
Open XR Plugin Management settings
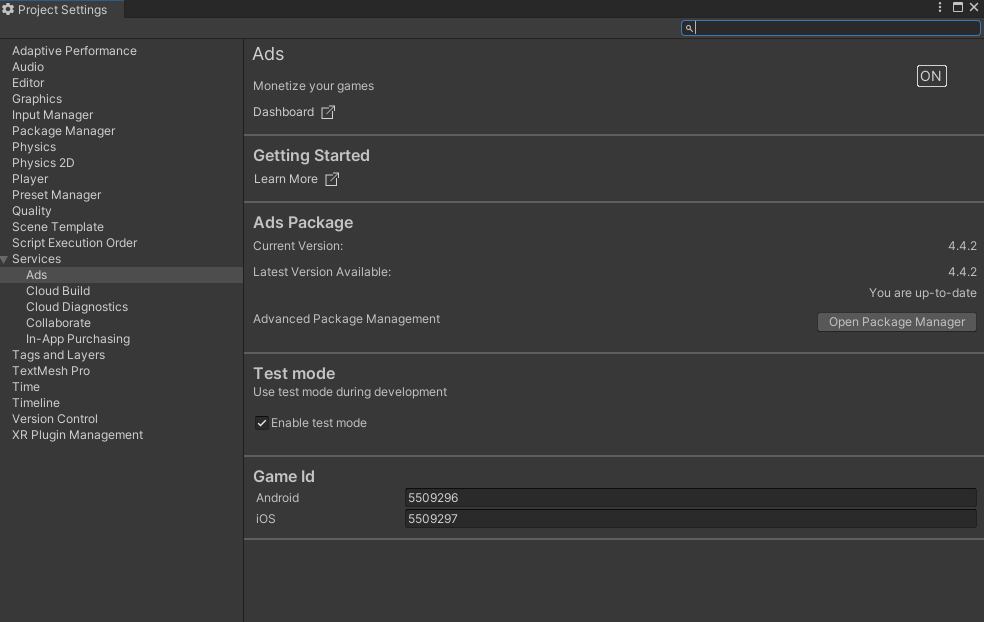click(77, 435)
